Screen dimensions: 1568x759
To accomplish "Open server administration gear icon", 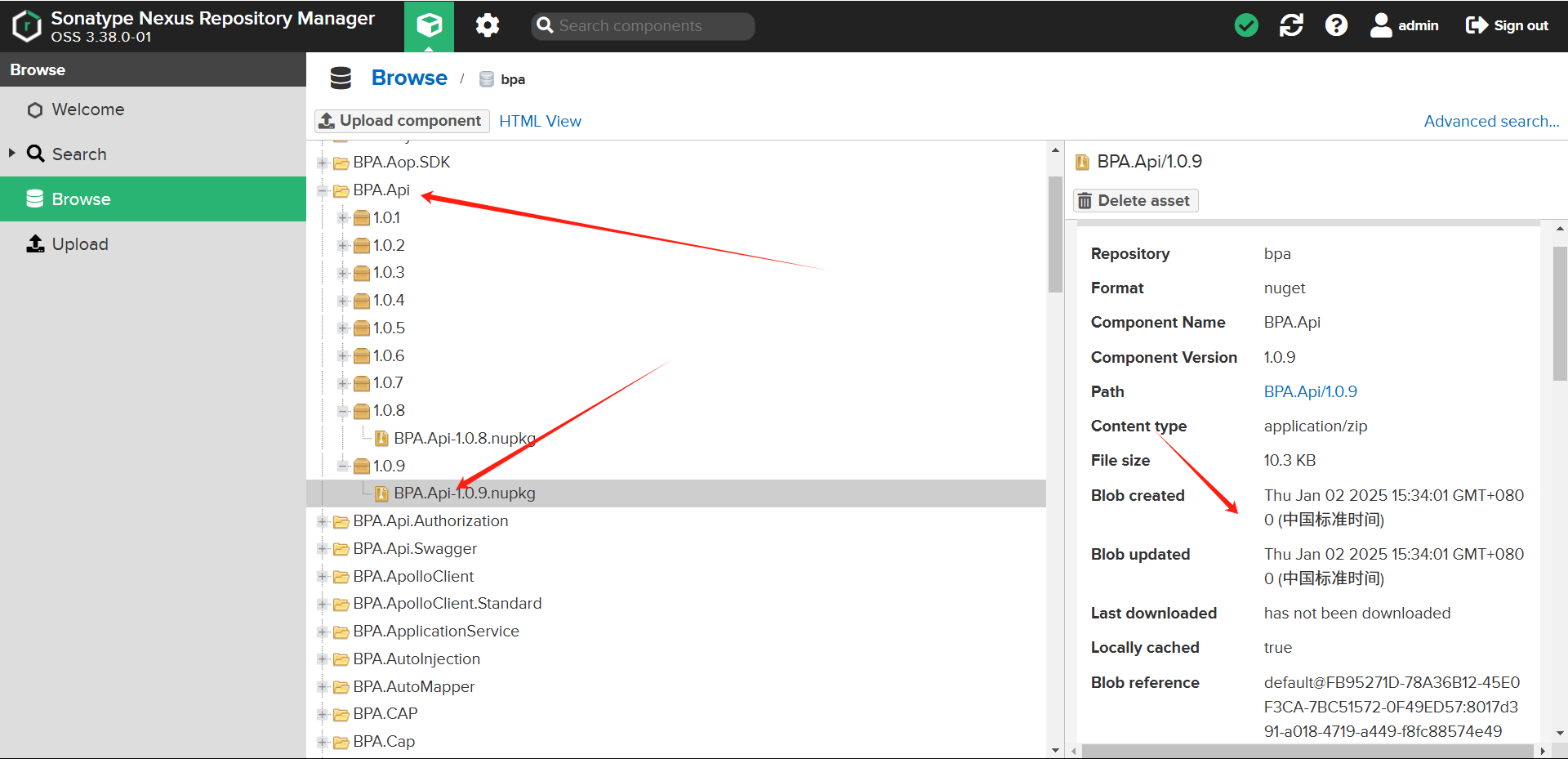I will (x=488, y=26).
